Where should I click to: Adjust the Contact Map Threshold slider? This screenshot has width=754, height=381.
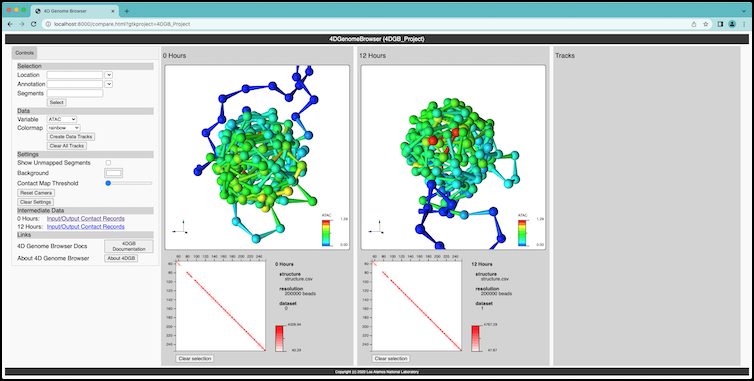point(128,183)
